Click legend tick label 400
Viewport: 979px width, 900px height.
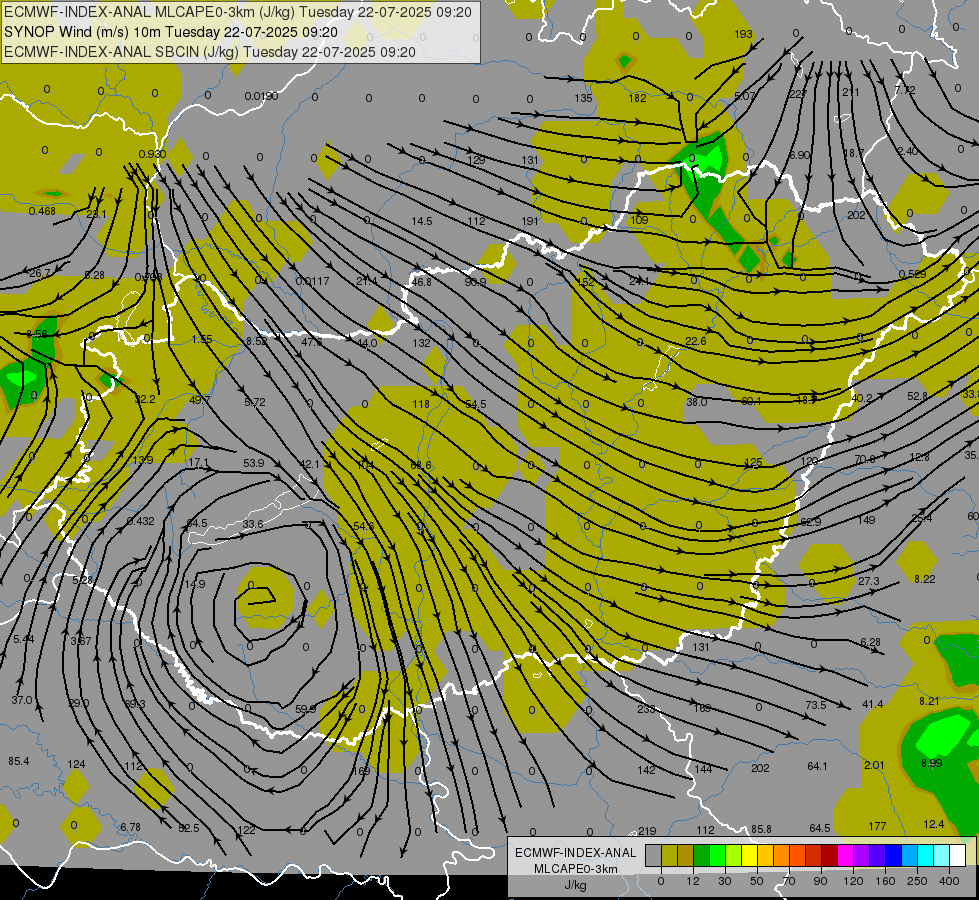pos(949,881)
